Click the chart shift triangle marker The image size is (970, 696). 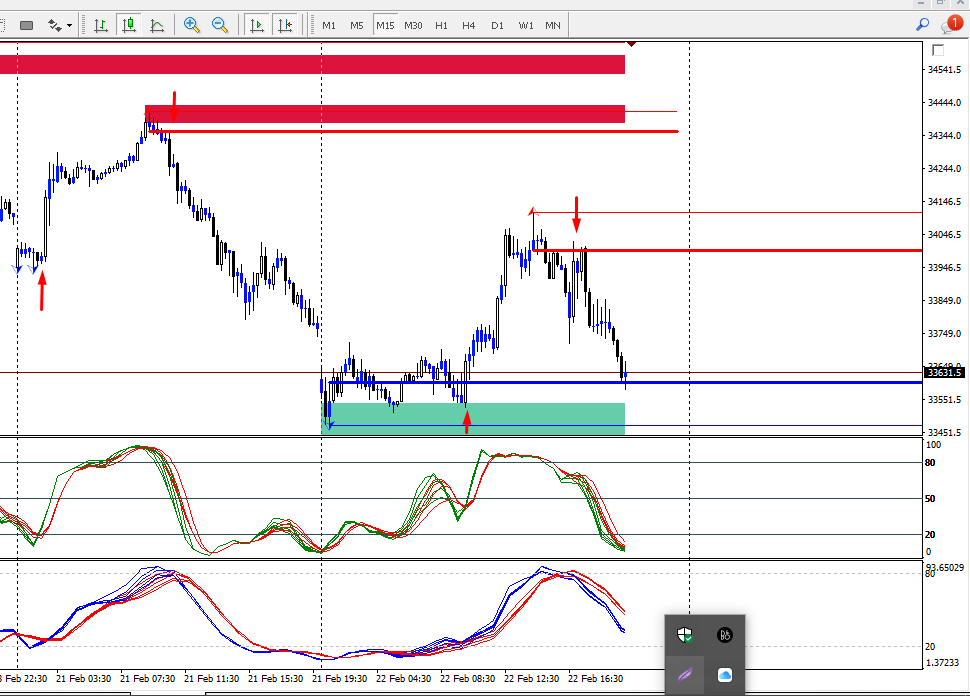click(x=631, y=44)
